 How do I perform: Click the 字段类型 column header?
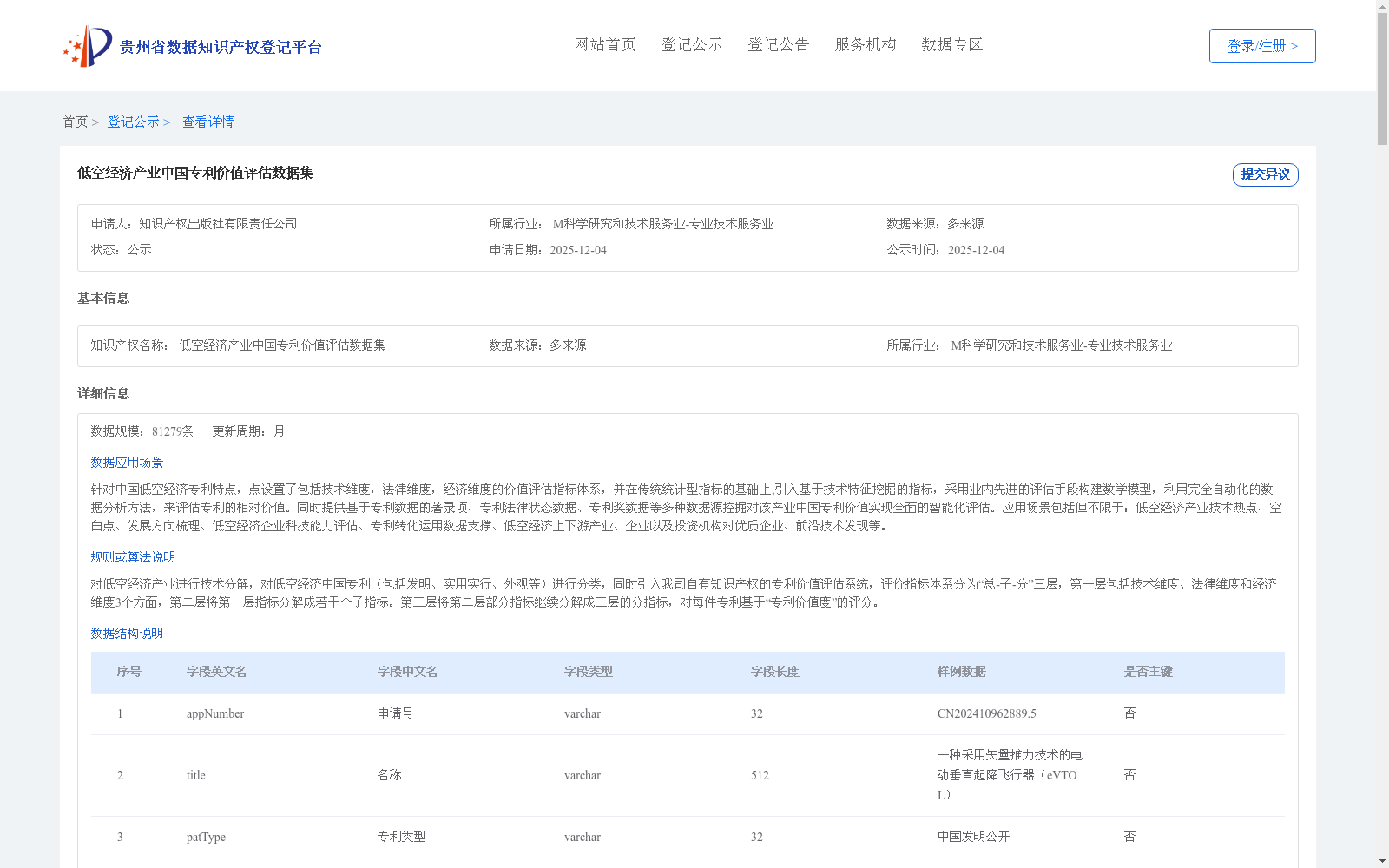point(589,672)
